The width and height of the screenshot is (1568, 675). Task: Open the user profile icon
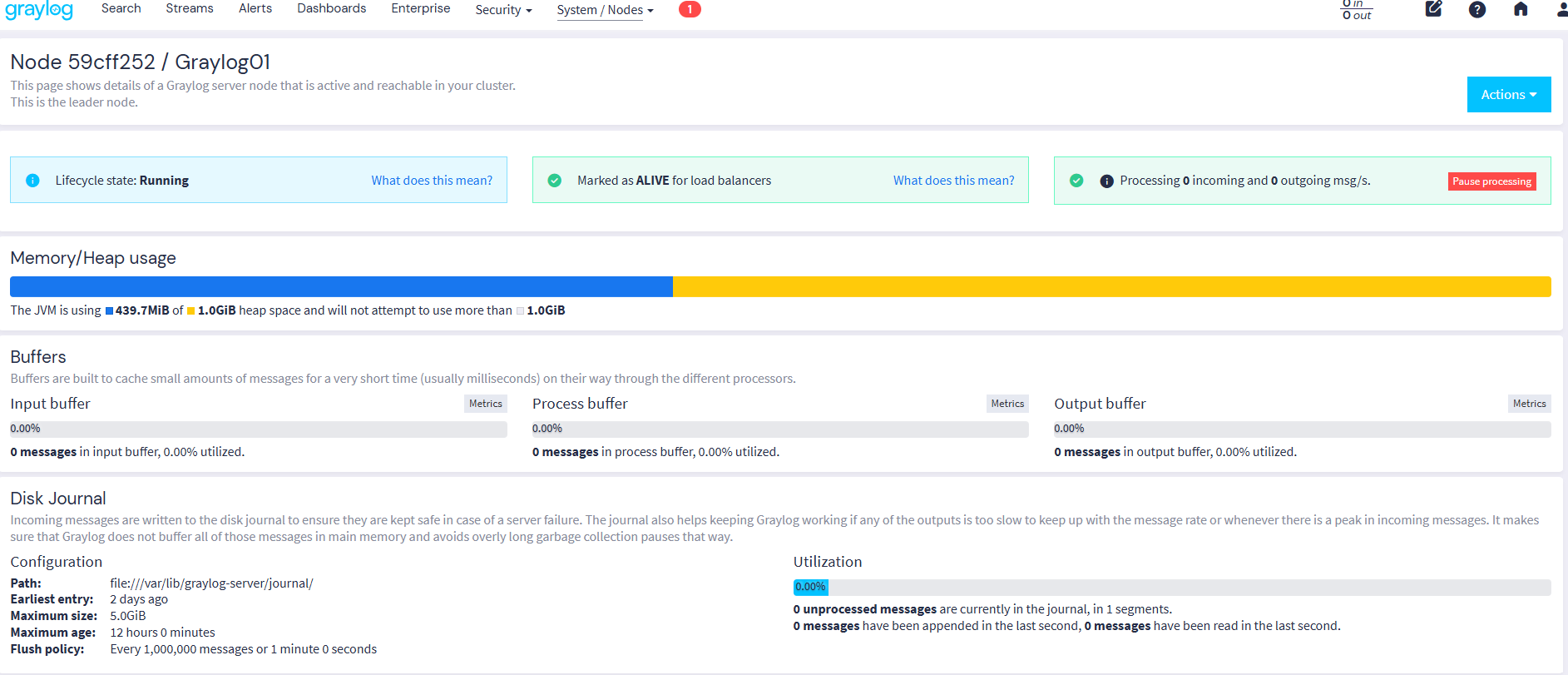1561,9
